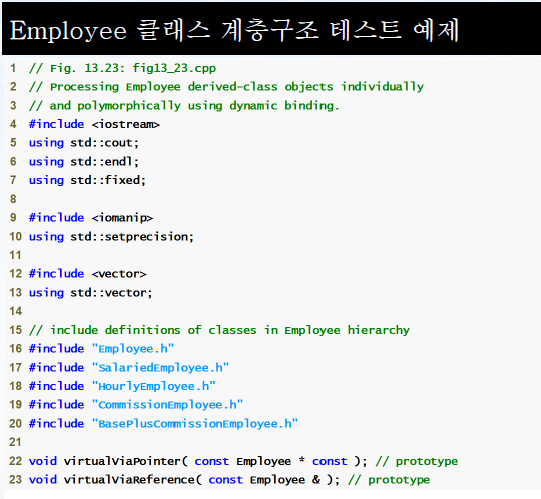Image resolution: width=541 pixels, height=499 pixels.
Task: Click the using std::vector statement
Action: (90, 293)
